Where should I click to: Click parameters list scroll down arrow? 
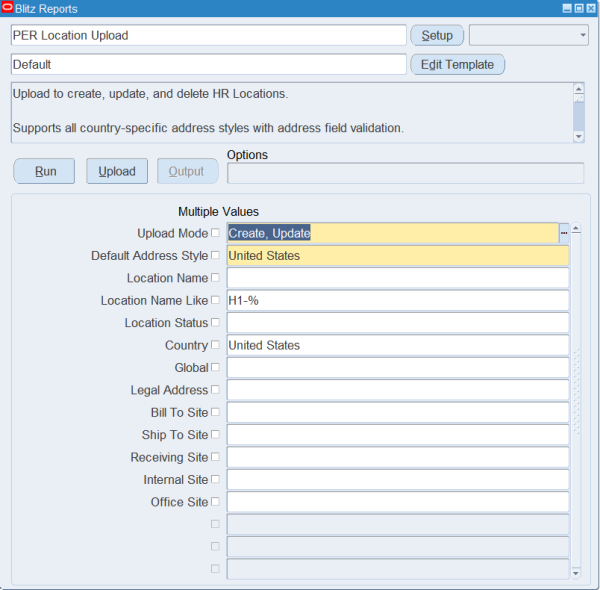pos(576,573)
